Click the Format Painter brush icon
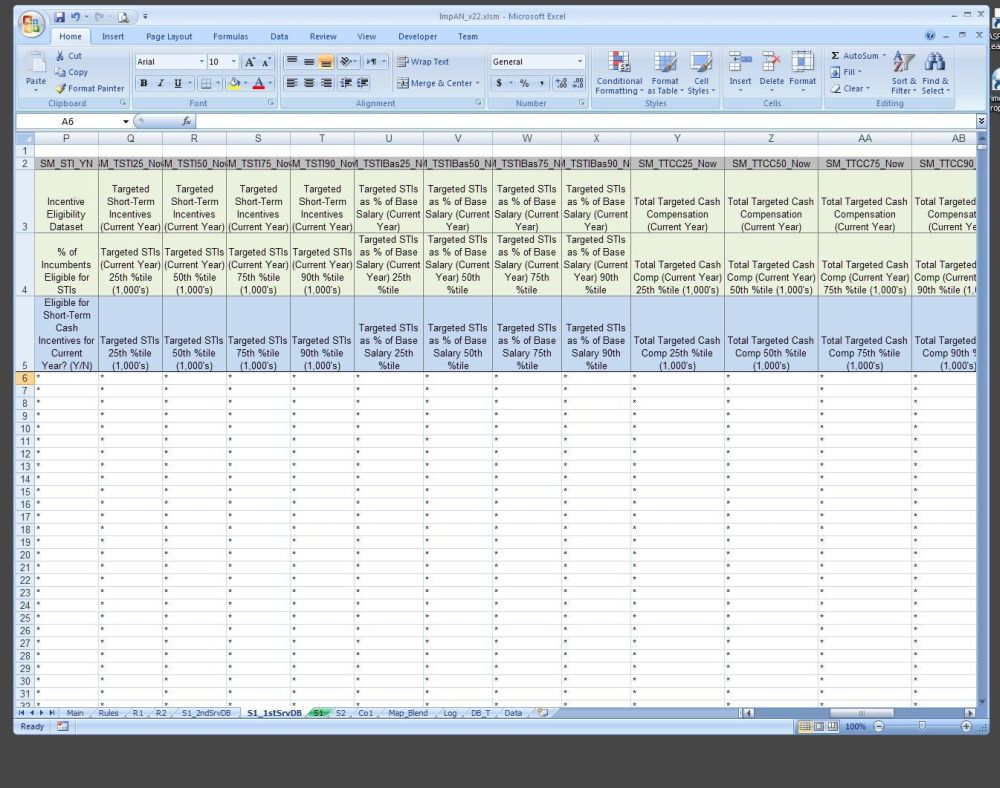The image size is (1000, 788). pyautogui.click(x=61, y=89)
